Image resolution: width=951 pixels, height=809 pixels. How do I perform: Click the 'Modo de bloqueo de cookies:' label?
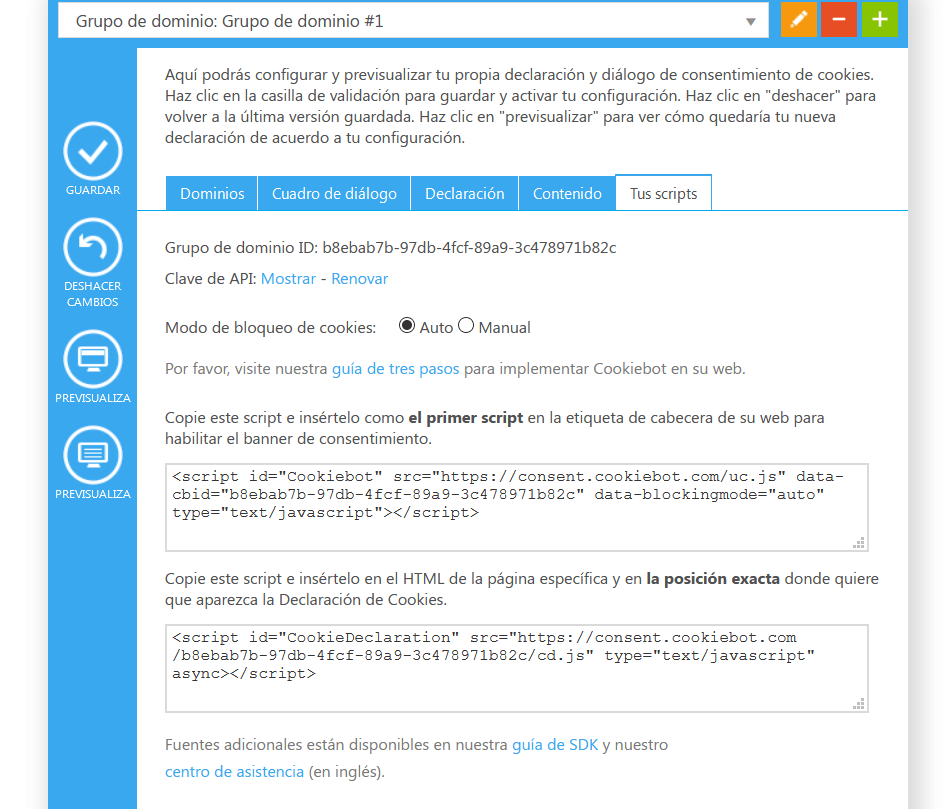point(271,327)
